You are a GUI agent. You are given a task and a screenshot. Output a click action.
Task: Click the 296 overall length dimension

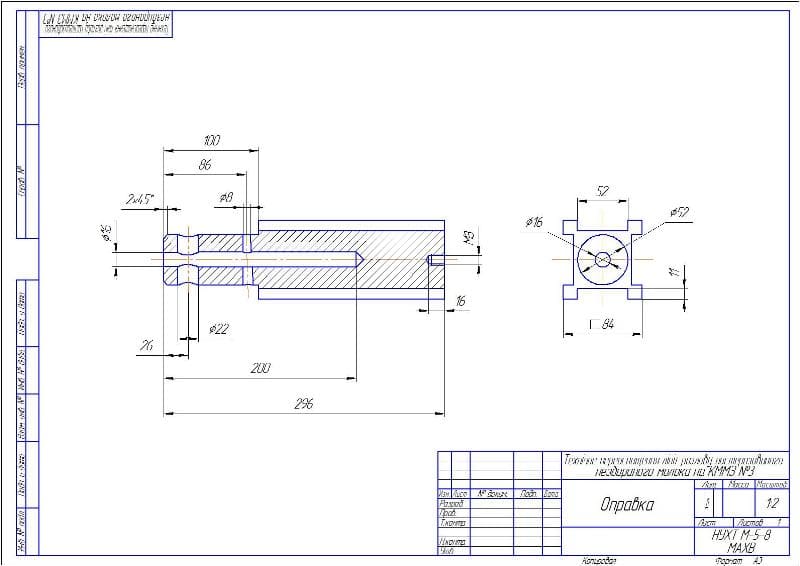click(304, 404)
